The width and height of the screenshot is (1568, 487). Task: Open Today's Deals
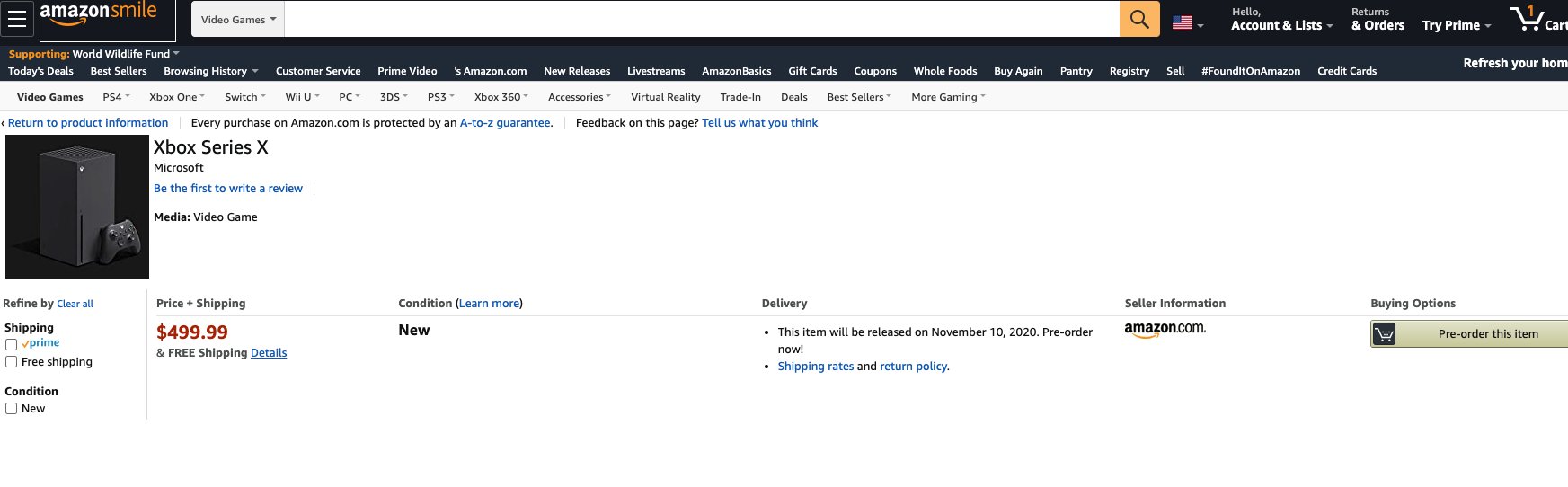point(40,71)
